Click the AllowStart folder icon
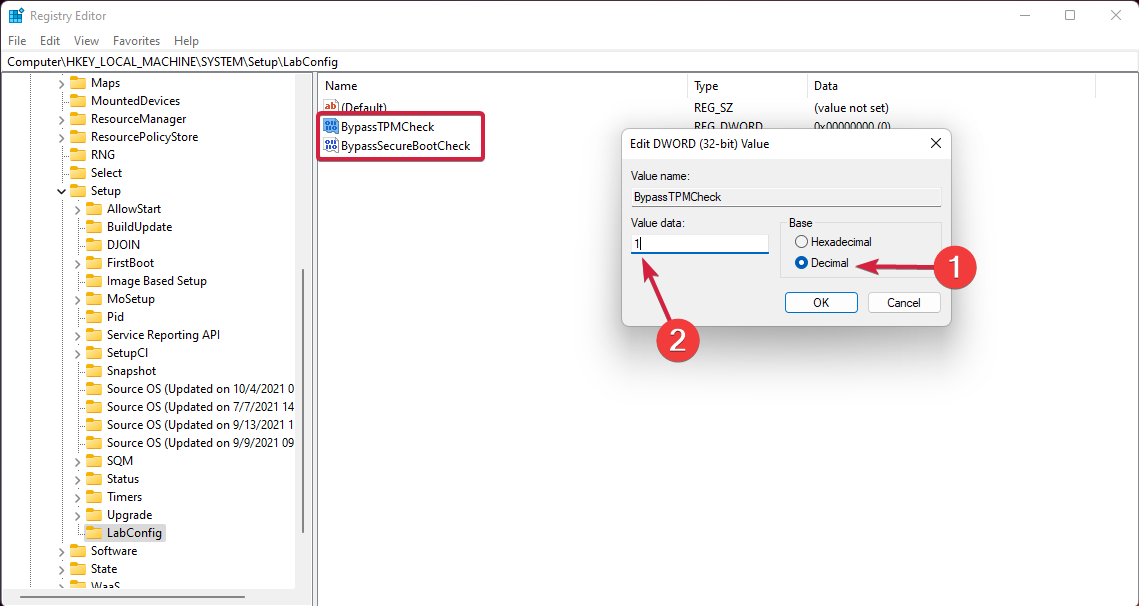 click(94, 209)
